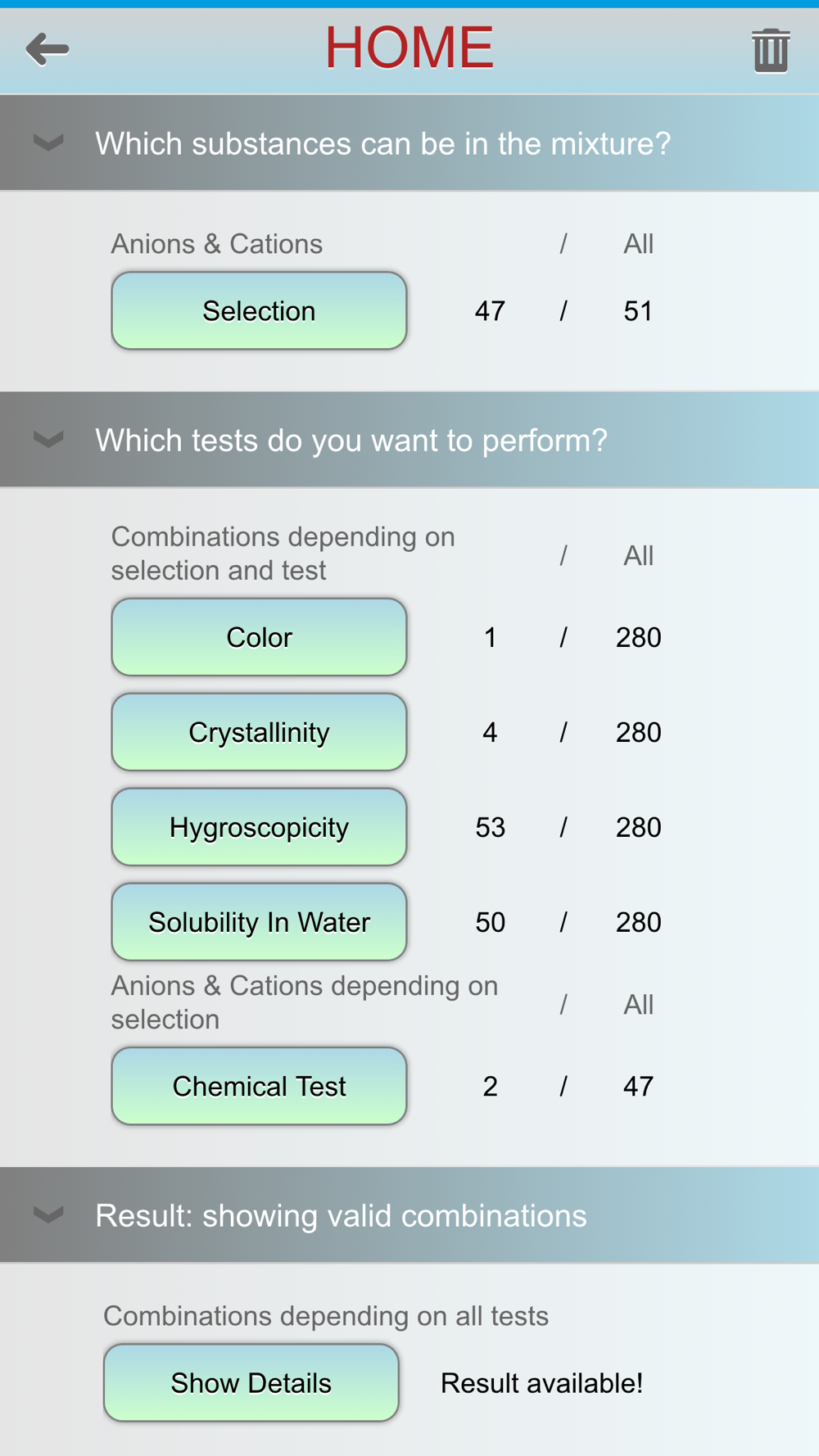
Task: Open the Color test
Action: tap(259, 637)
